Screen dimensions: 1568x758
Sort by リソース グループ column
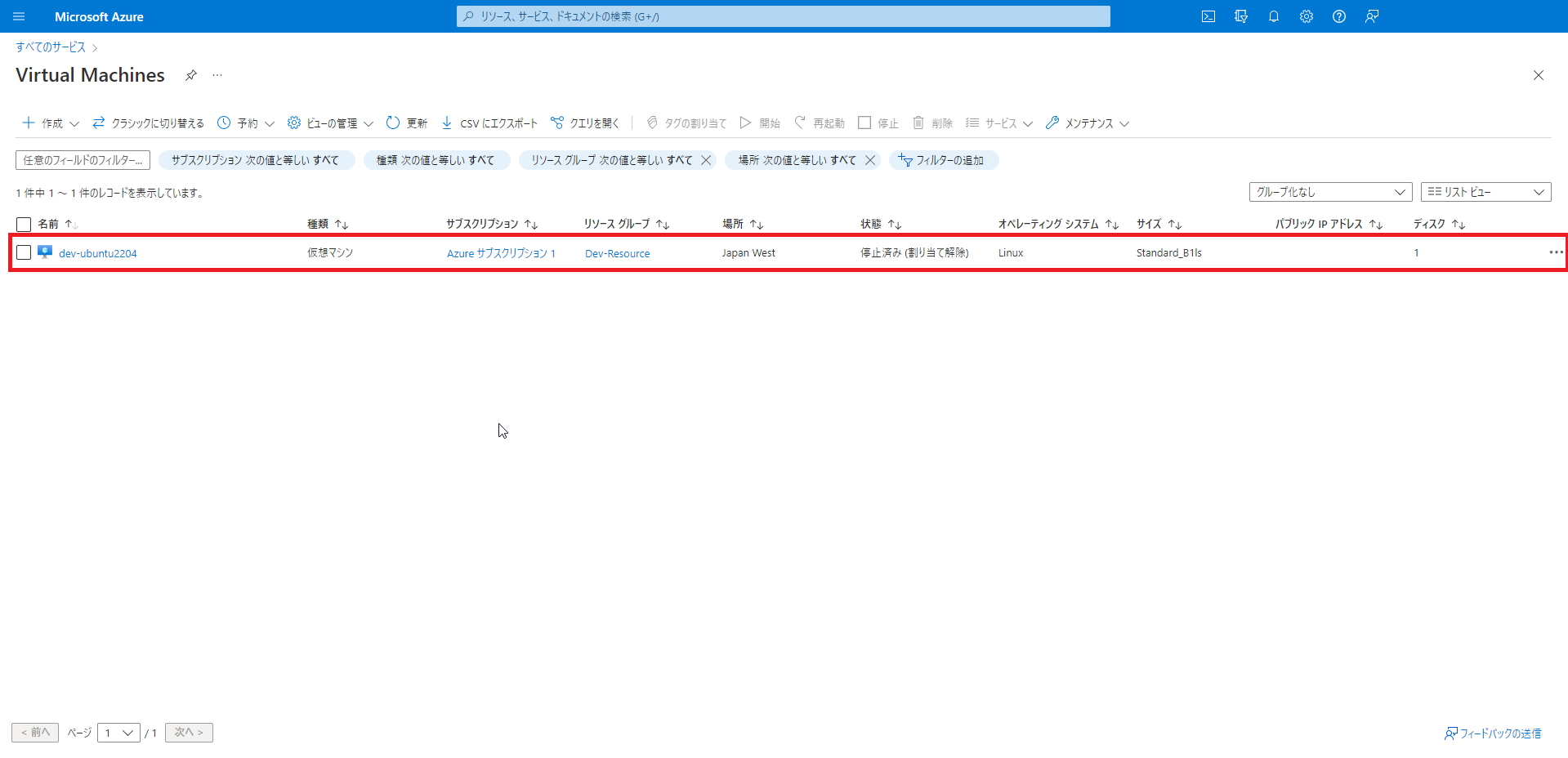coord(627,224)
